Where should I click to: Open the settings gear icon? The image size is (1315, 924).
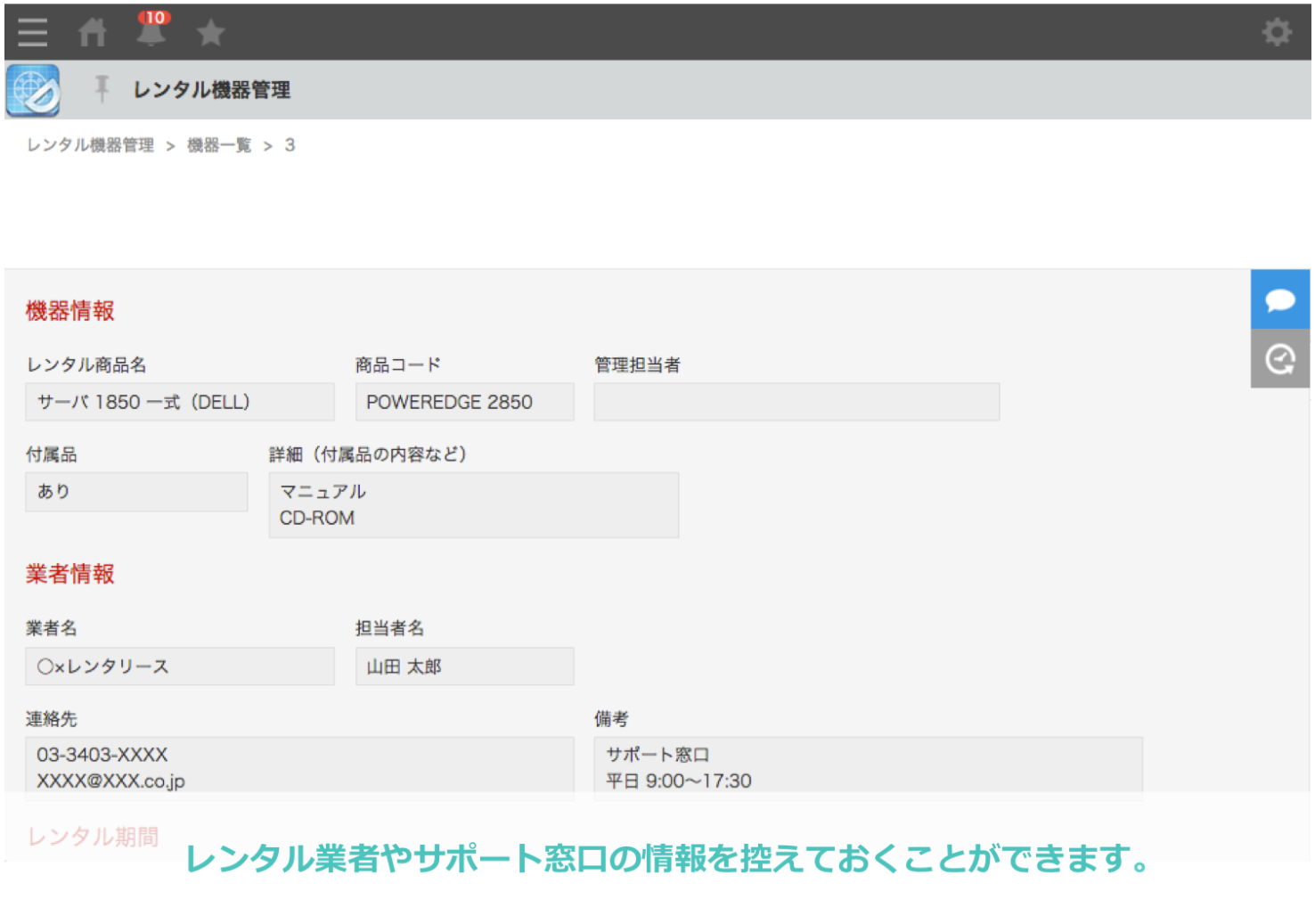(1277, 32)
